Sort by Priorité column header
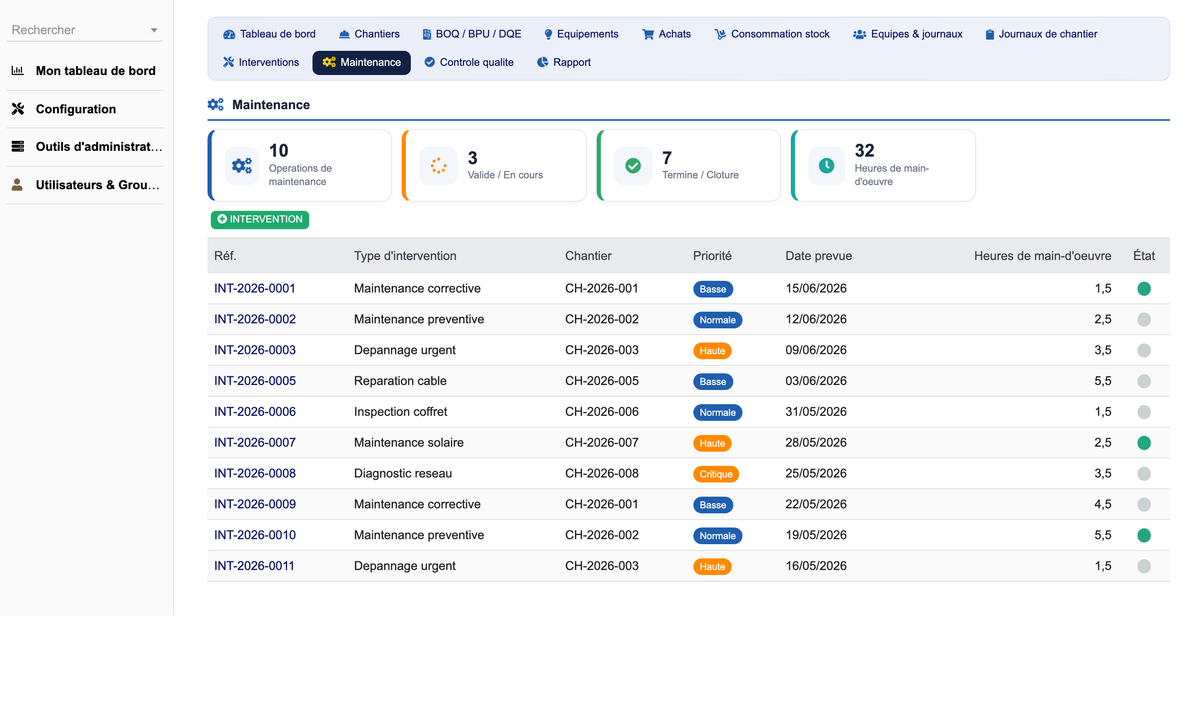This screenshot has width=1200, height=710. (x=712, y=256)
